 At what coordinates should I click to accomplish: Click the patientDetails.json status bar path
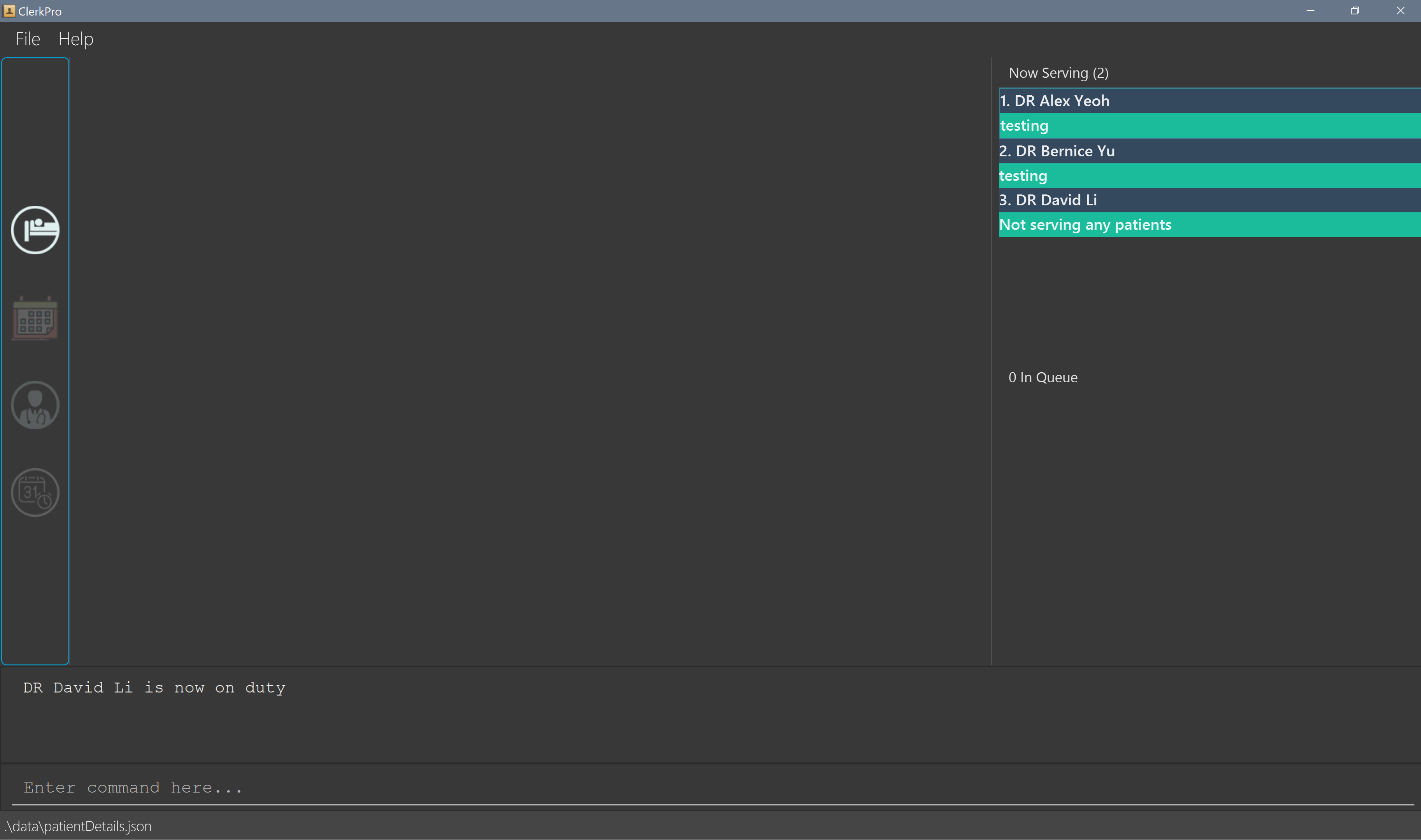pos(78,826)
